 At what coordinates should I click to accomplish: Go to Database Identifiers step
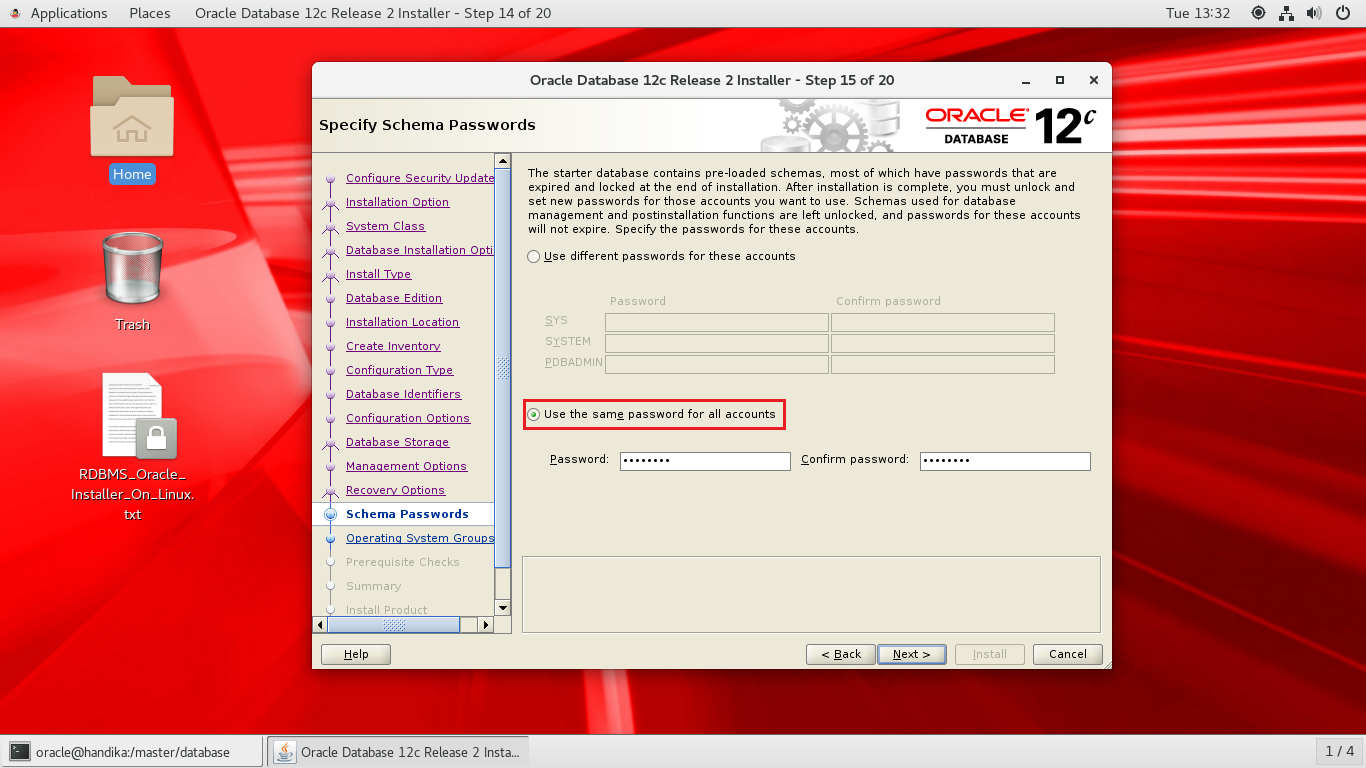[403, 394]
